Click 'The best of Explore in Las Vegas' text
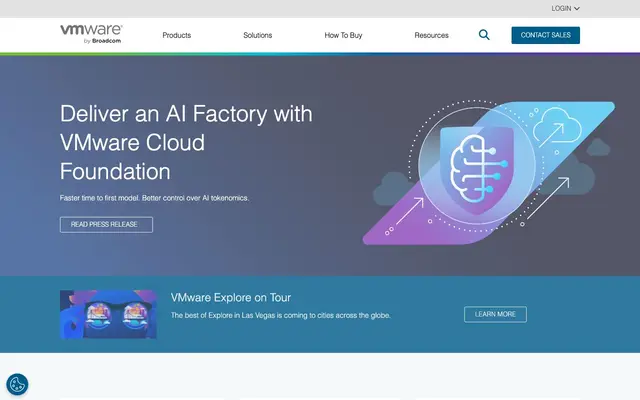Screen dimensions: 640x400 (x=280, y=316)
